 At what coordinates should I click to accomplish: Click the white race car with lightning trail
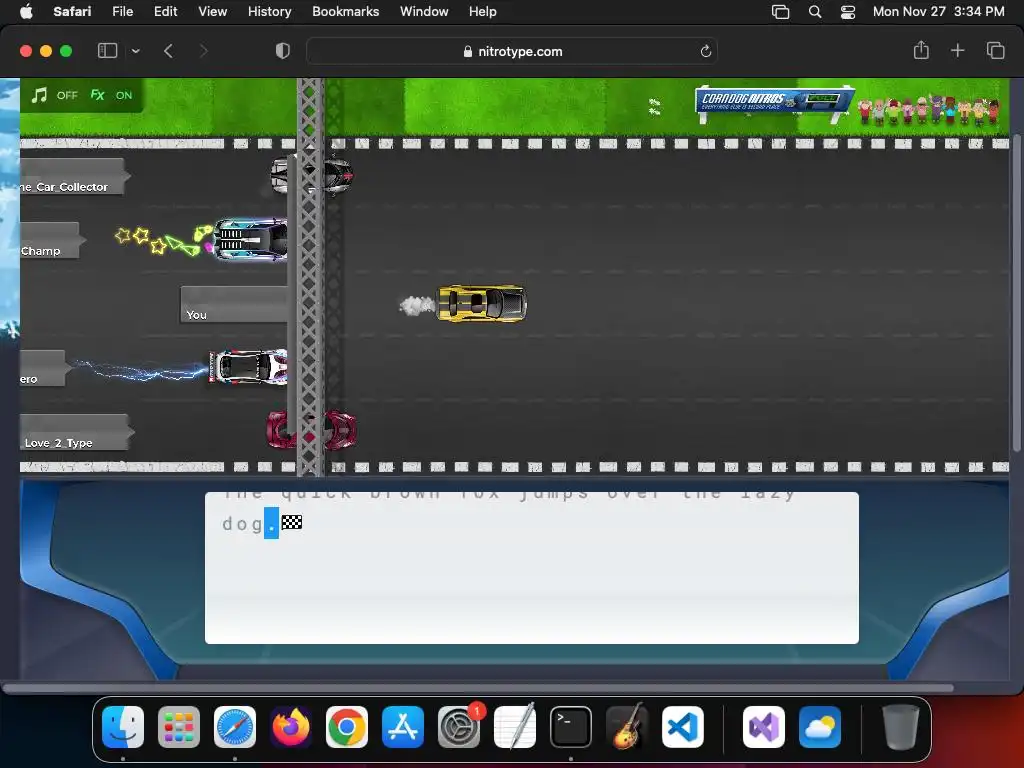248,367
